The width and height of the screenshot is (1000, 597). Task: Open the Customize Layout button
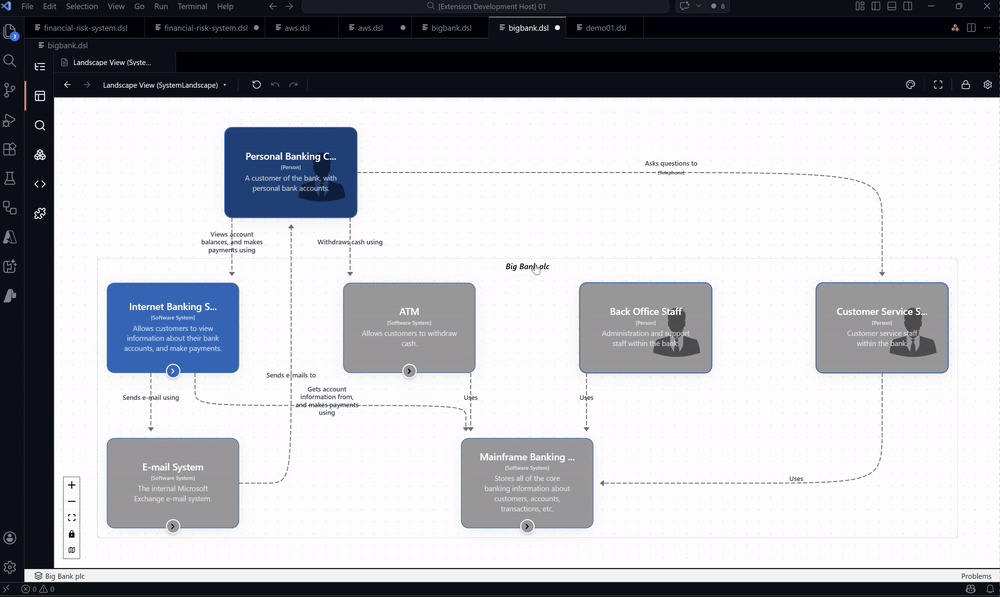click(860, 6)
